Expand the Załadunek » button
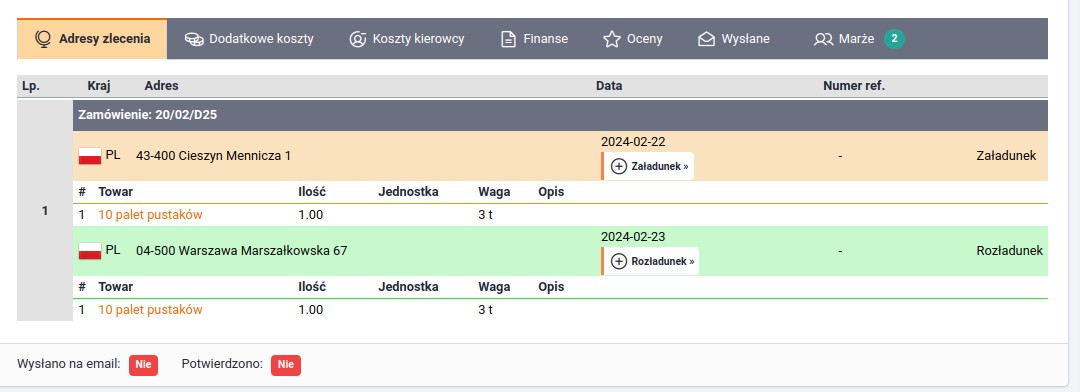 [x=648, y=166]
